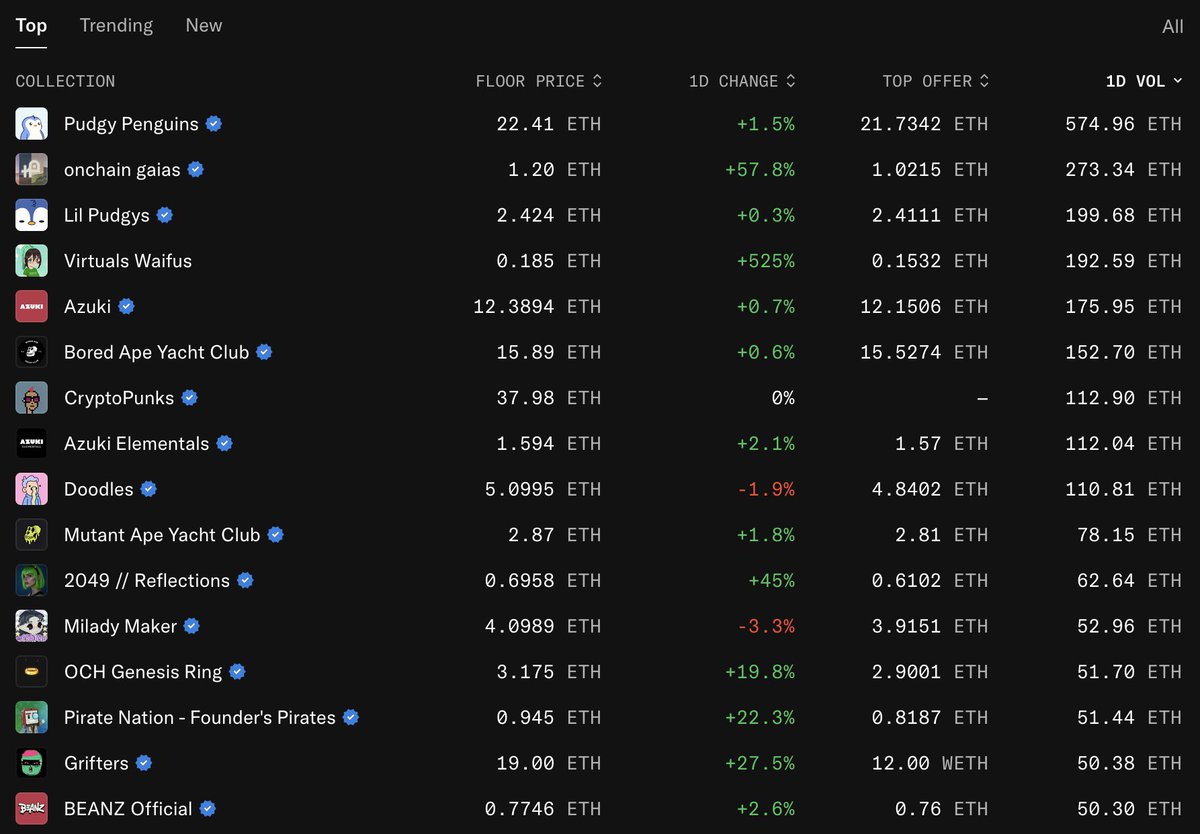The image size is (1200, 834).
Task: Sort the table by Floor Price
Action: [x=539, y=81]
